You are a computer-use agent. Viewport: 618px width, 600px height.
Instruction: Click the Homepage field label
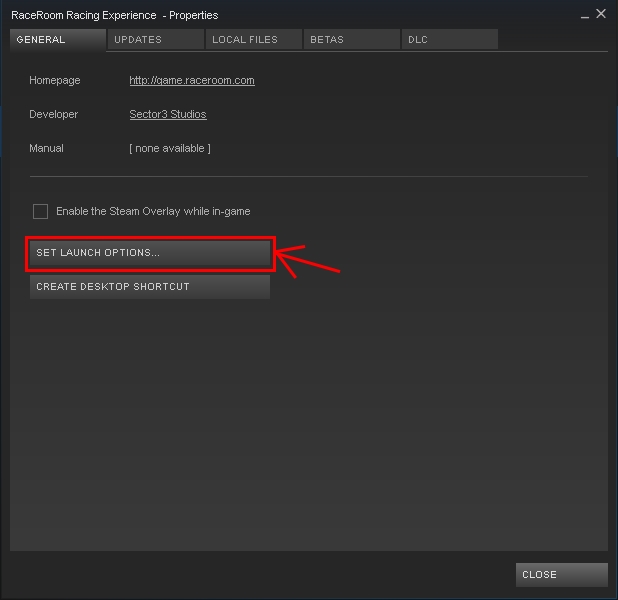click(x=55, y=81)
